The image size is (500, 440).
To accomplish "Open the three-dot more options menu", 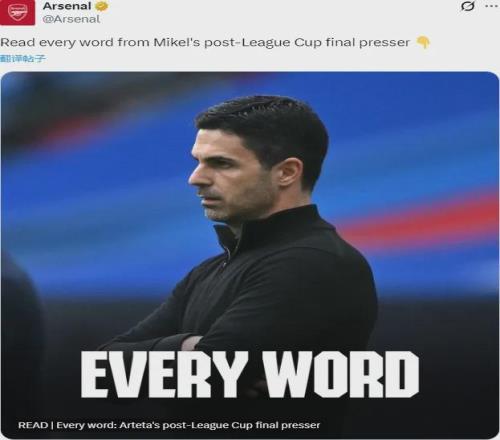I will [492, 6].
